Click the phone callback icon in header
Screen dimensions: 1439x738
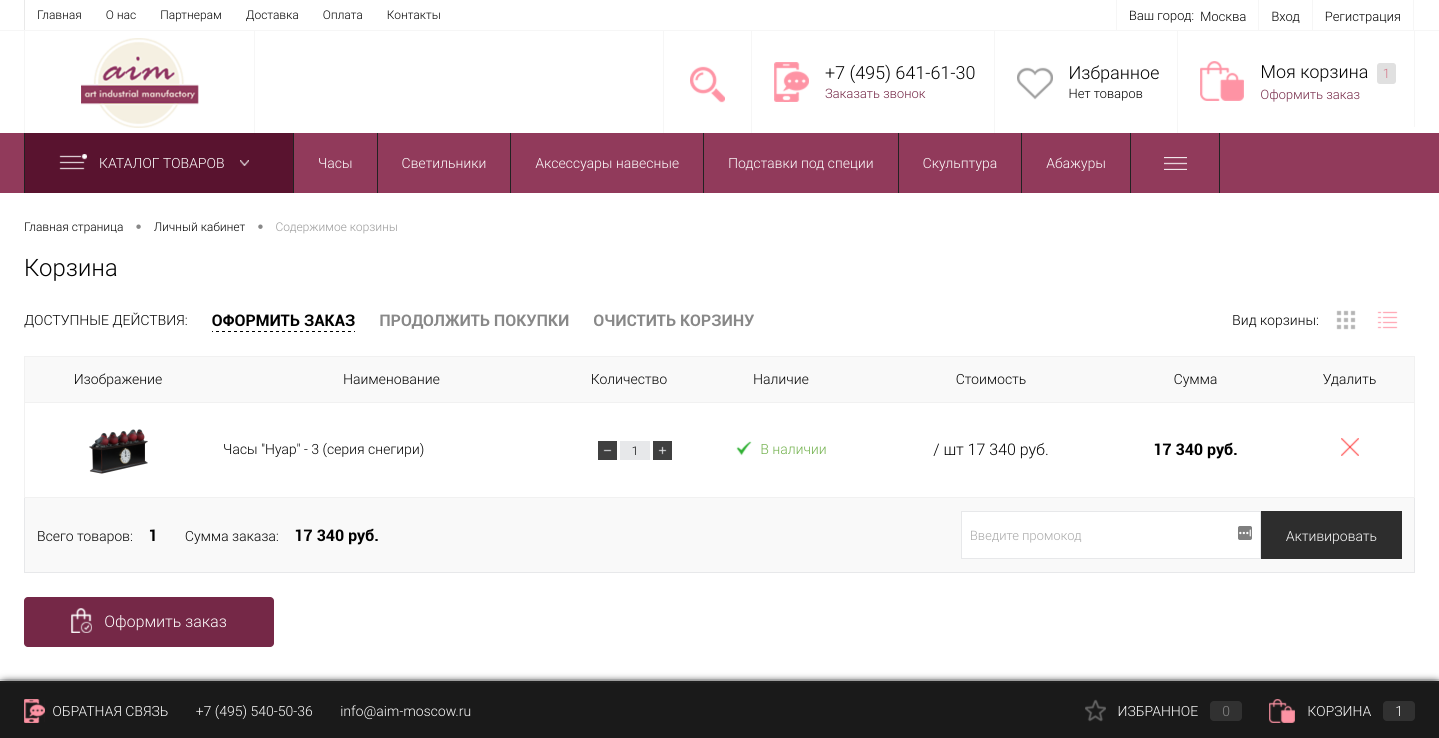point(791,82)
